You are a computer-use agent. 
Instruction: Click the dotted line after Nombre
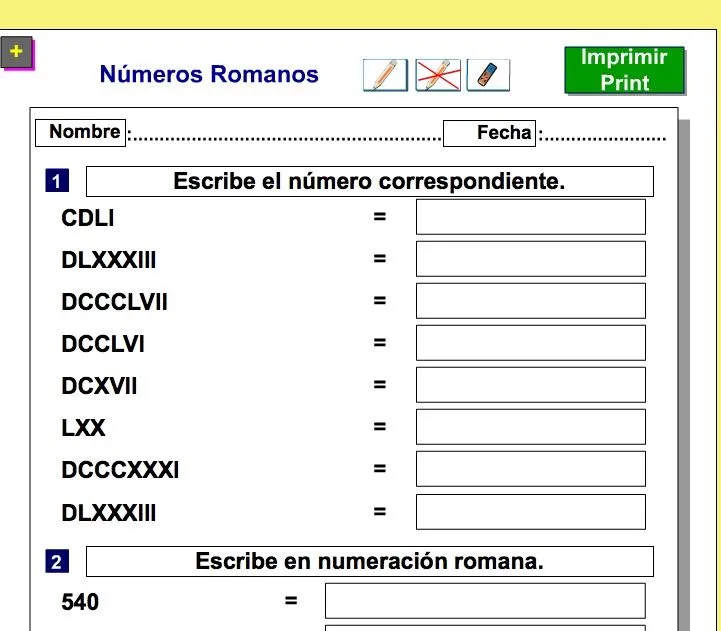pos(284,137)
